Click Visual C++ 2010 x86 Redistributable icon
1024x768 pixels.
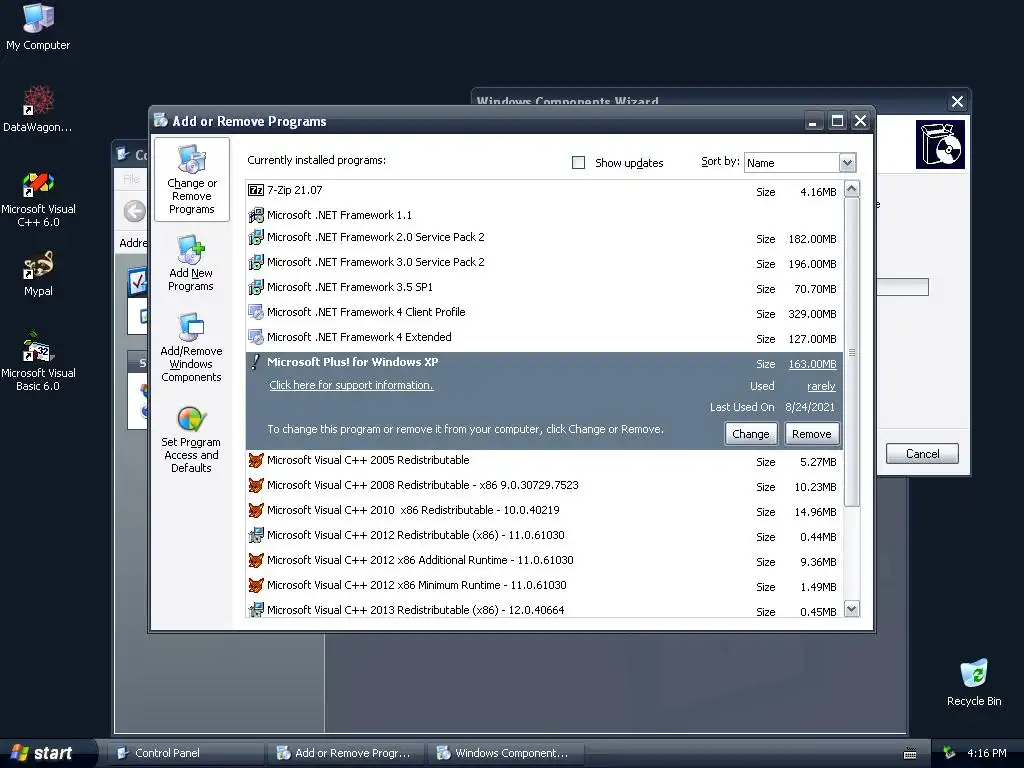point(256,510)
